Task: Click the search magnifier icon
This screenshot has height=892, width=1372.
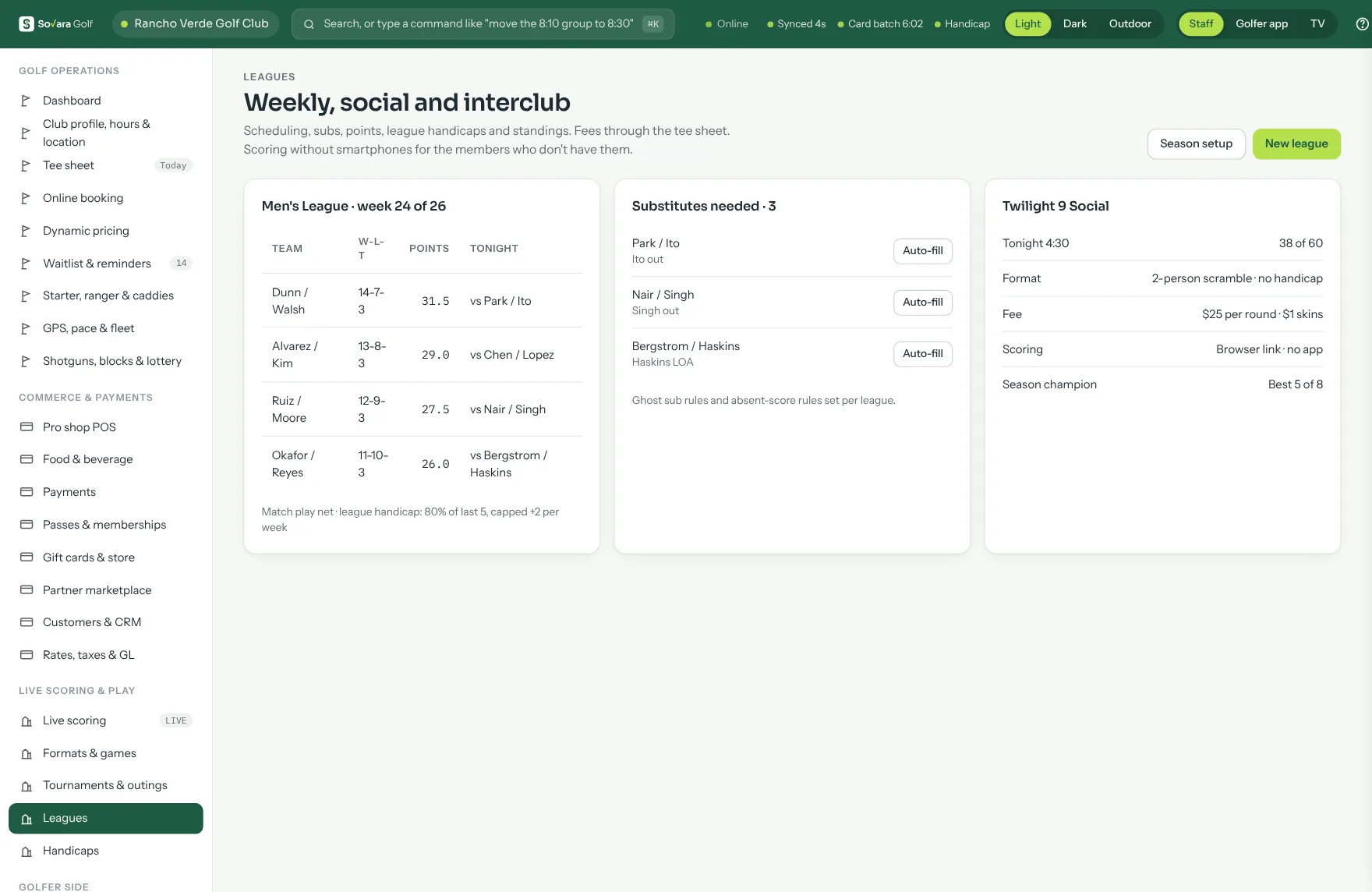Action: point(309,24)
